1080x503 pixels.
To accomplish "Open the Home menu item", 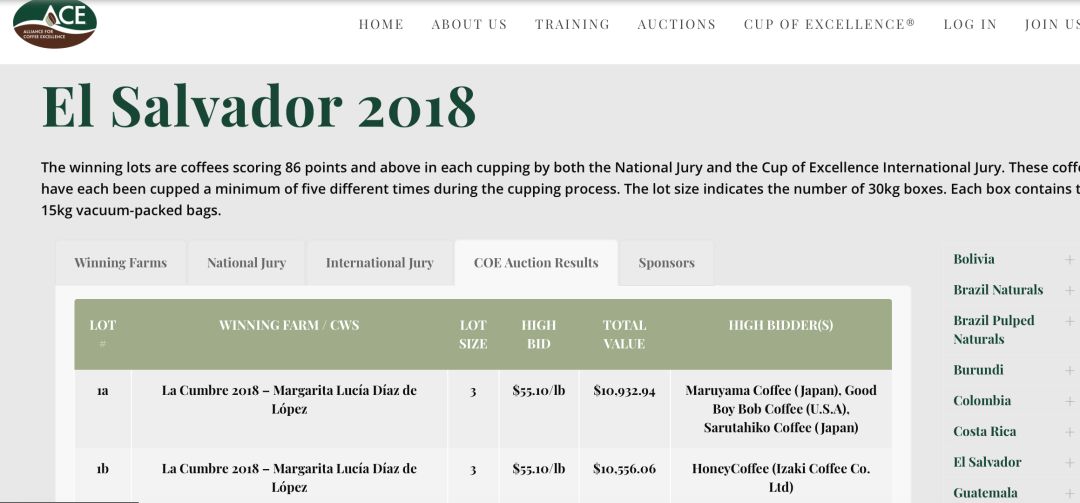I will [x=381, y=25].
